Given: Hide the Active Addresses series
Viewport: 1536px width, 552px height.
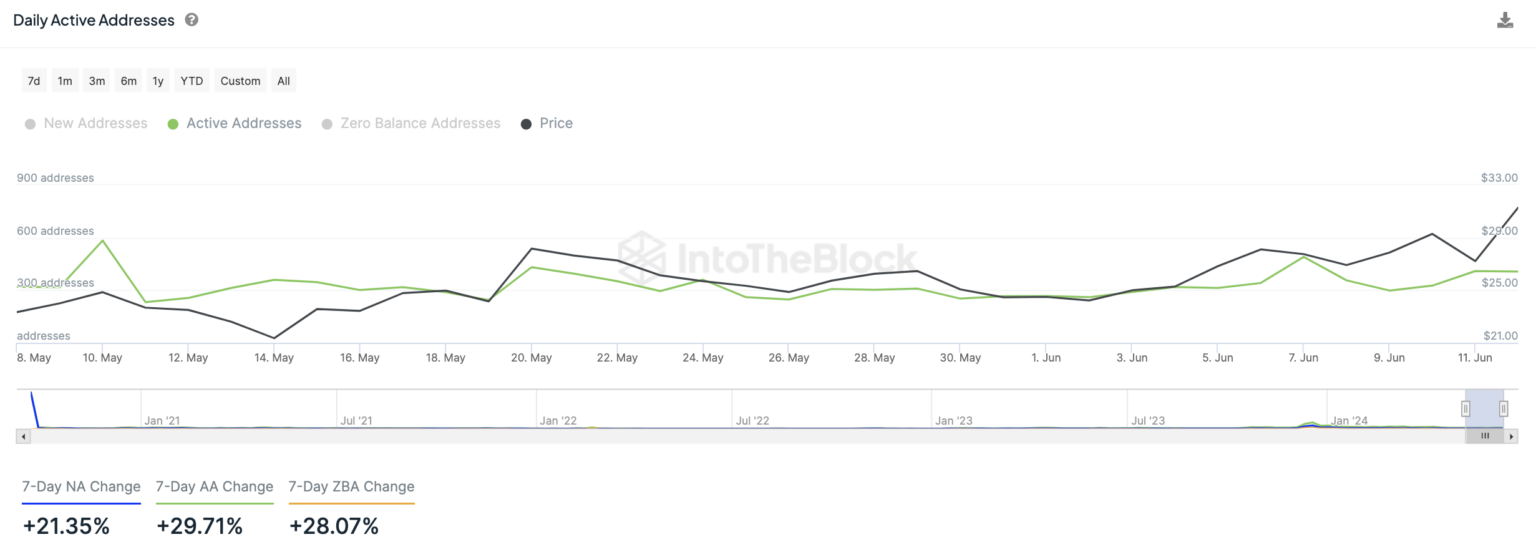Looking at the screenshot, I should (x=235, y=123).
